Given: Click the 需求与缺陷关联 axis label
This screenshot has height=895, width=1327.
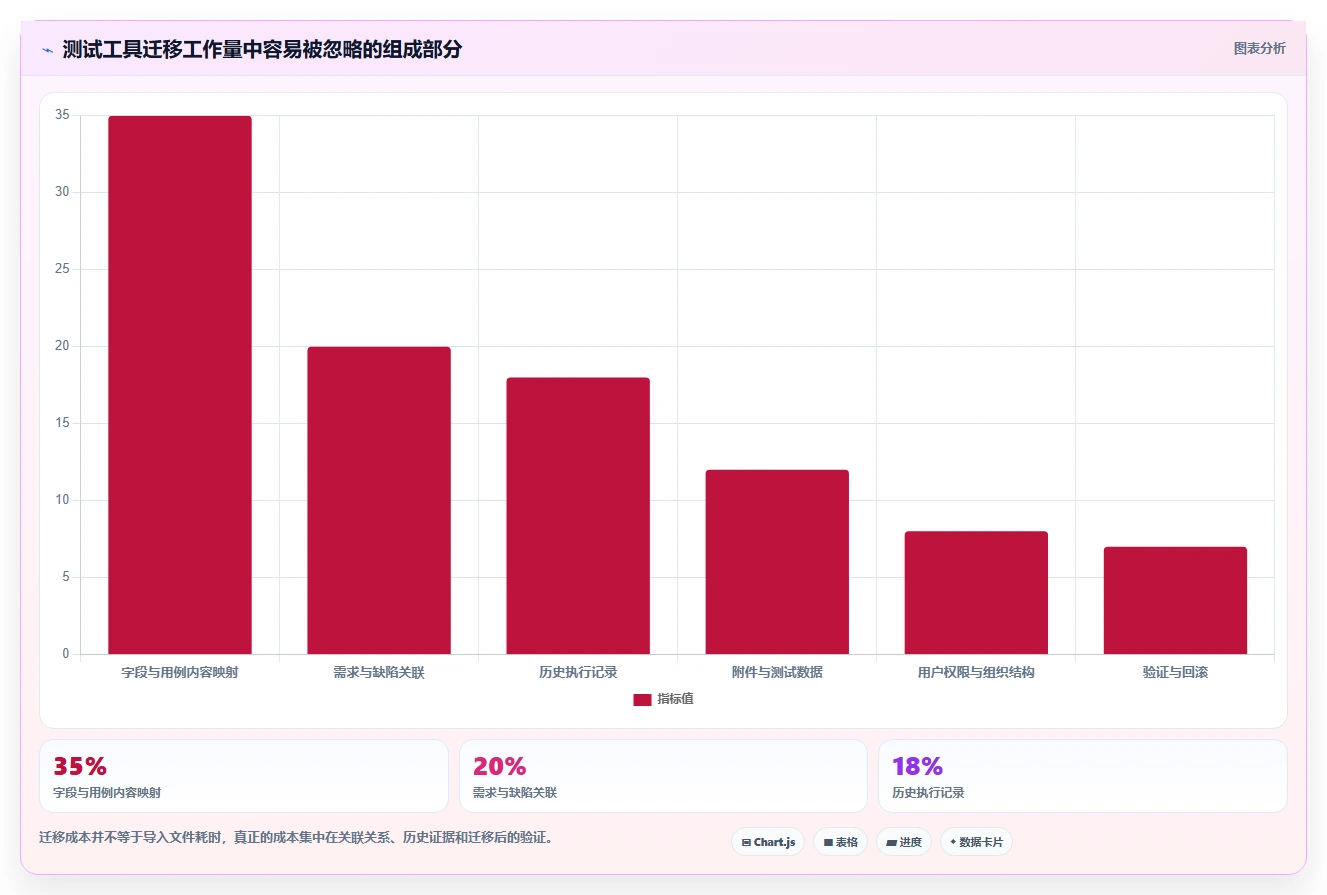Looking at the screenshot, I should 379,673.
